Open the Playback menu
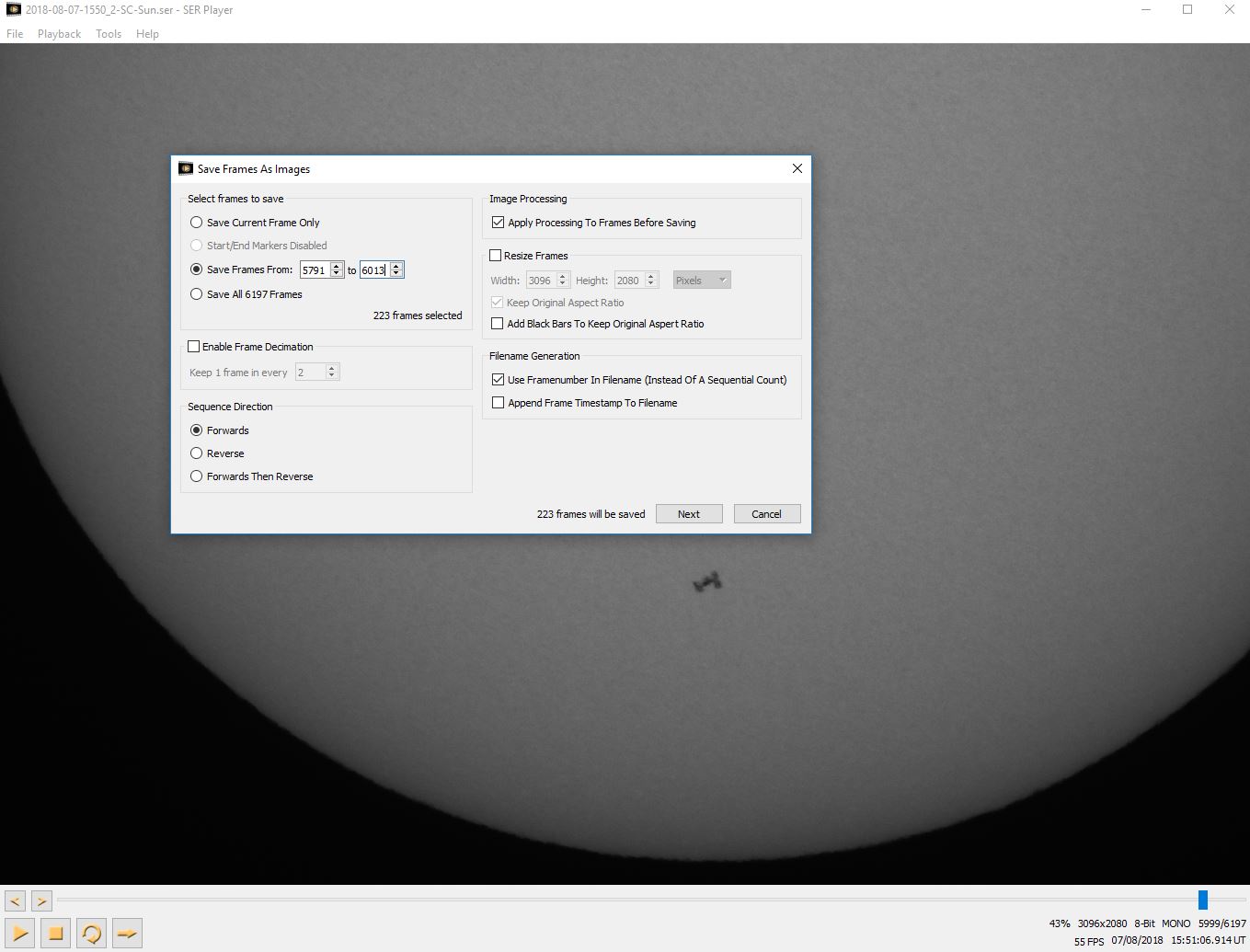This screenshot has height=952, width=1250. (59, 33)
